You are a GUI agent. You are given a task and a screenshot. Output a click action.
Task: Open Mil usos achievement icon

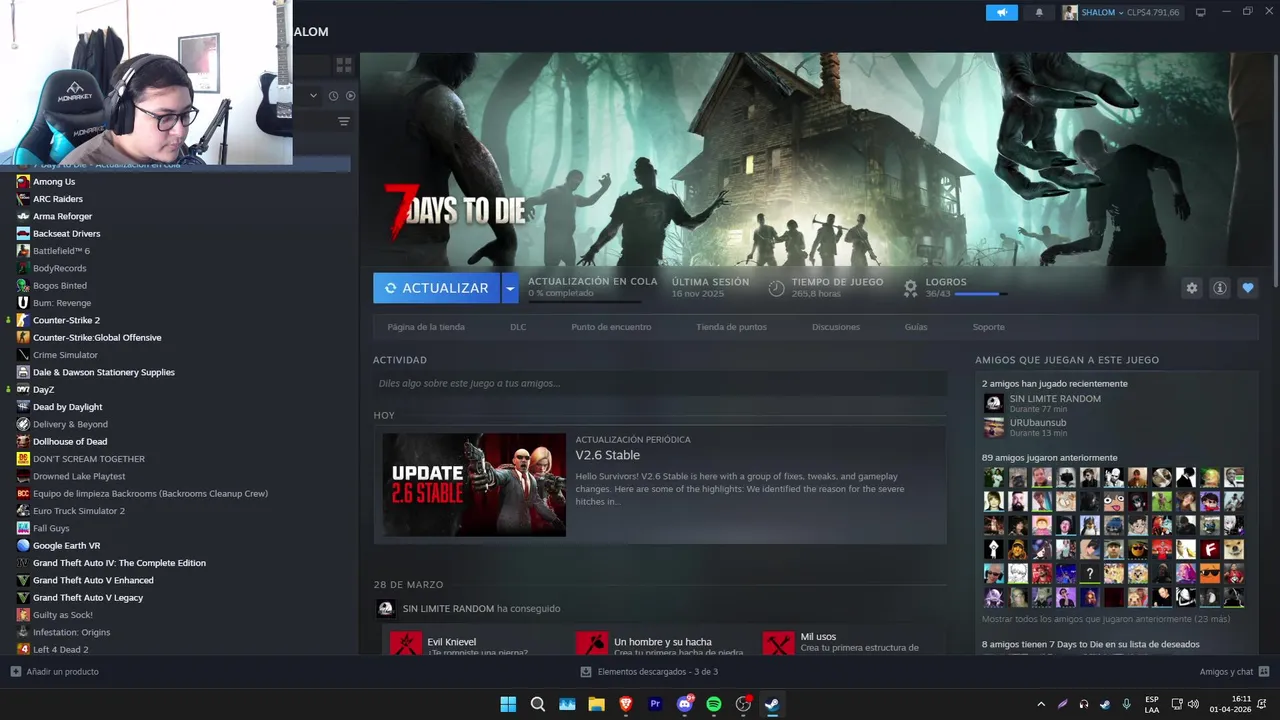[x=779, y=643]
